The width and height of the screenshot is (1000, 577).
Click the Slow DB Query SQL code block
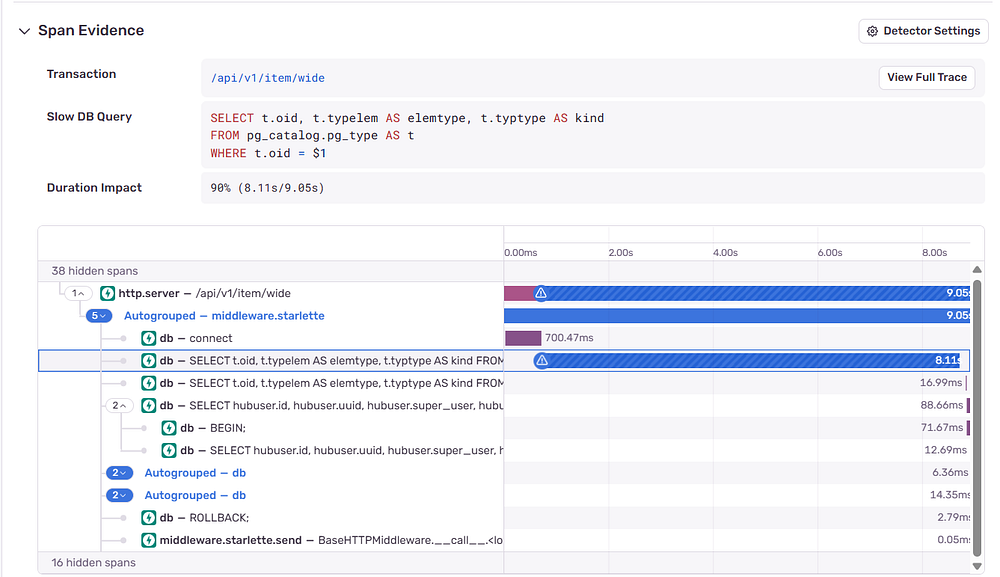[x=592, y=135]
